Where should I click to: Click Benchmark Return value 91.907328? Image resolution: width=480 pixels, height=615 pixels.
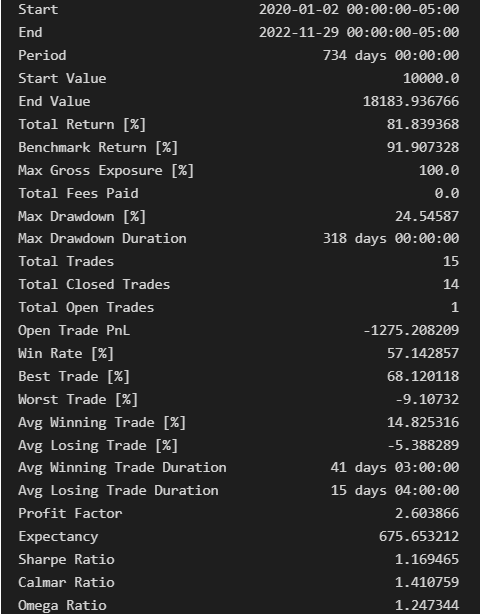point(423,147)
